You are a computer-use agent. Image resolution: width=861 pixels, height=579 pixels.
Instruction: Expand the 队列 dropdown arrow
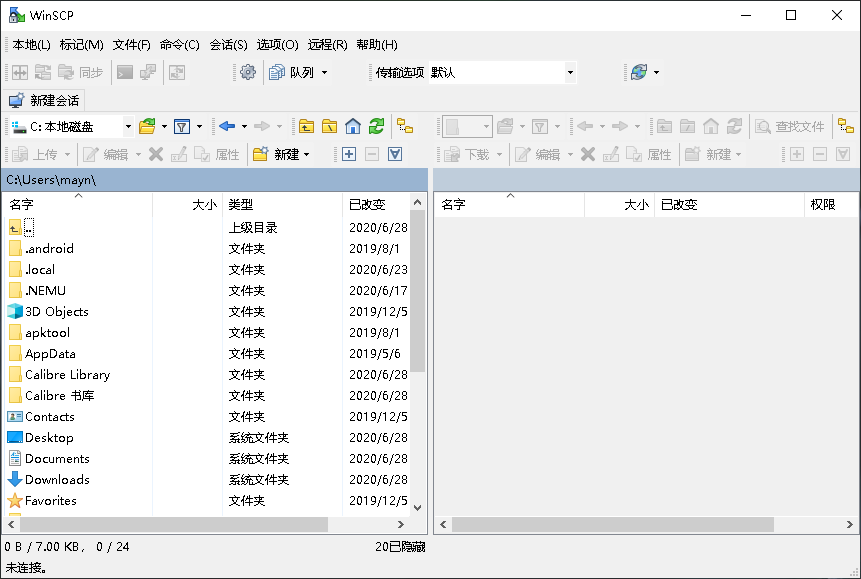click(325, 72)
